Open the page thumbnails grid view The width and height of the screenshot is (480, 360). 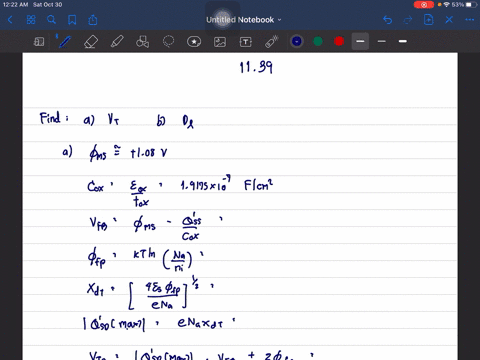(31, 20)
